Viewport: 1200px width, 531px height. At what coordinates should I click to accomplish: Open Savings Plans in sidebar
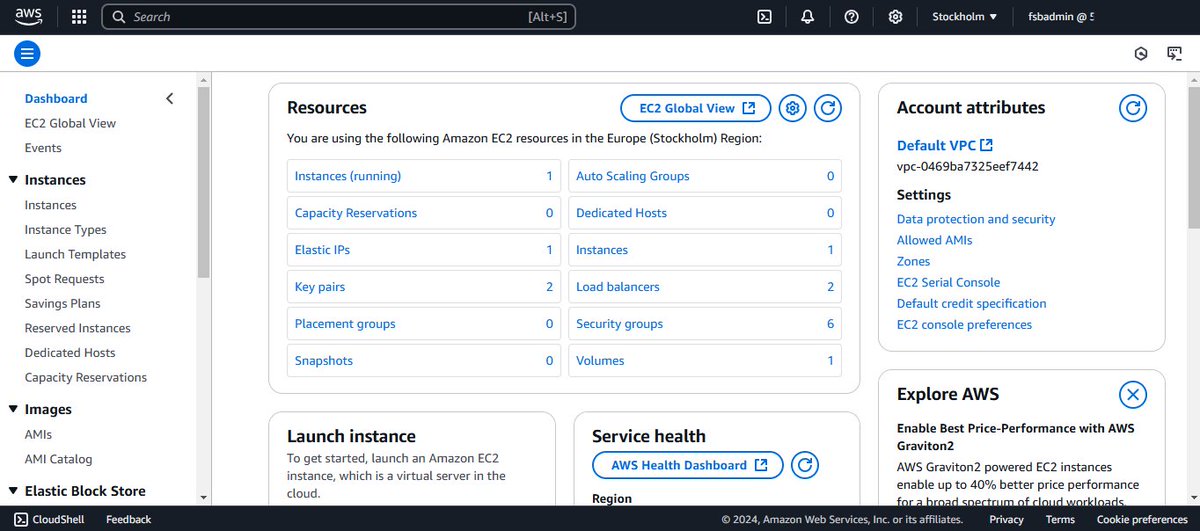click(62, 303)
